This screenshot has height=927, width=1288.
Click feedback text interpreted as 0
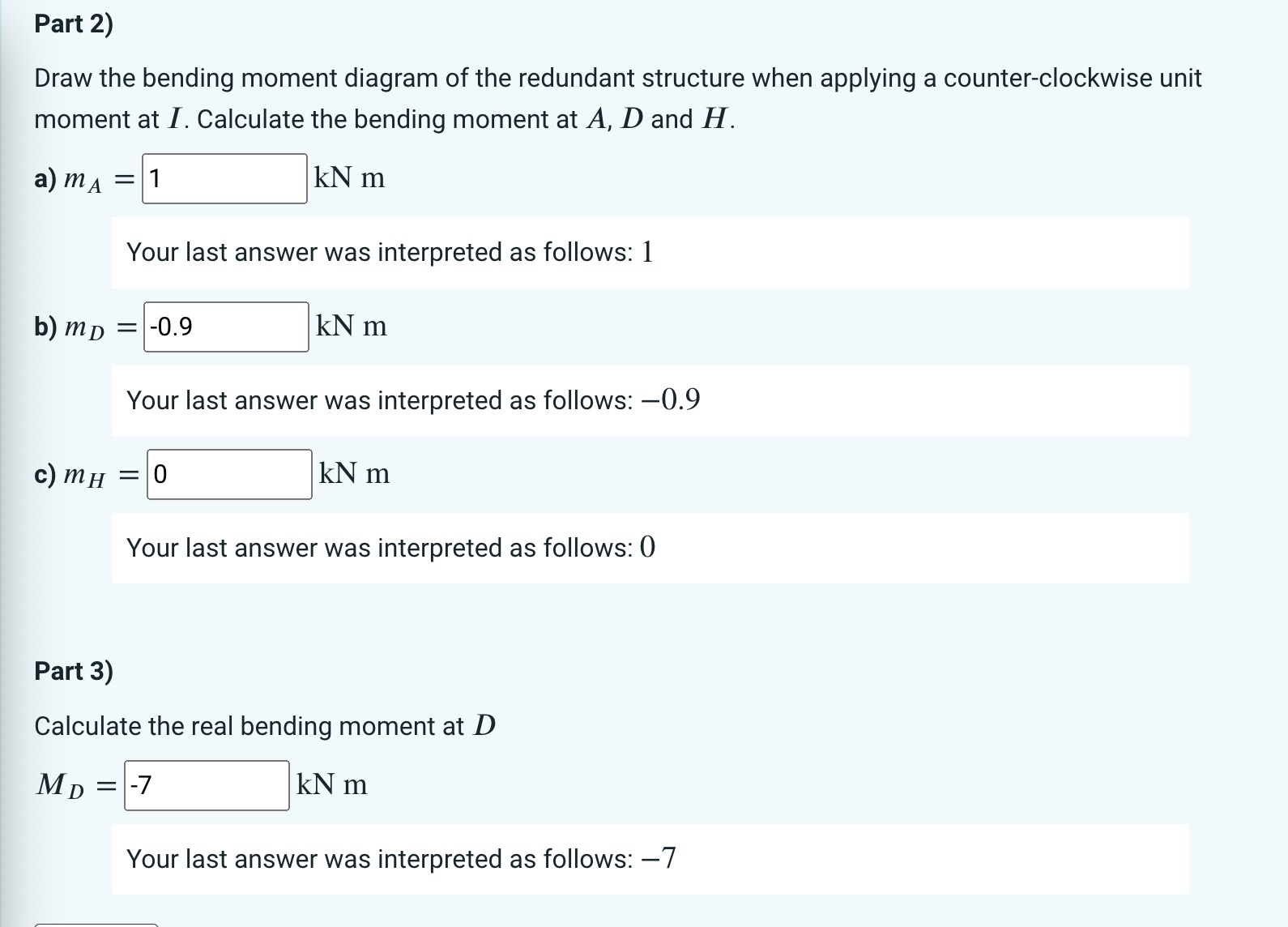(x=390, y=548)
